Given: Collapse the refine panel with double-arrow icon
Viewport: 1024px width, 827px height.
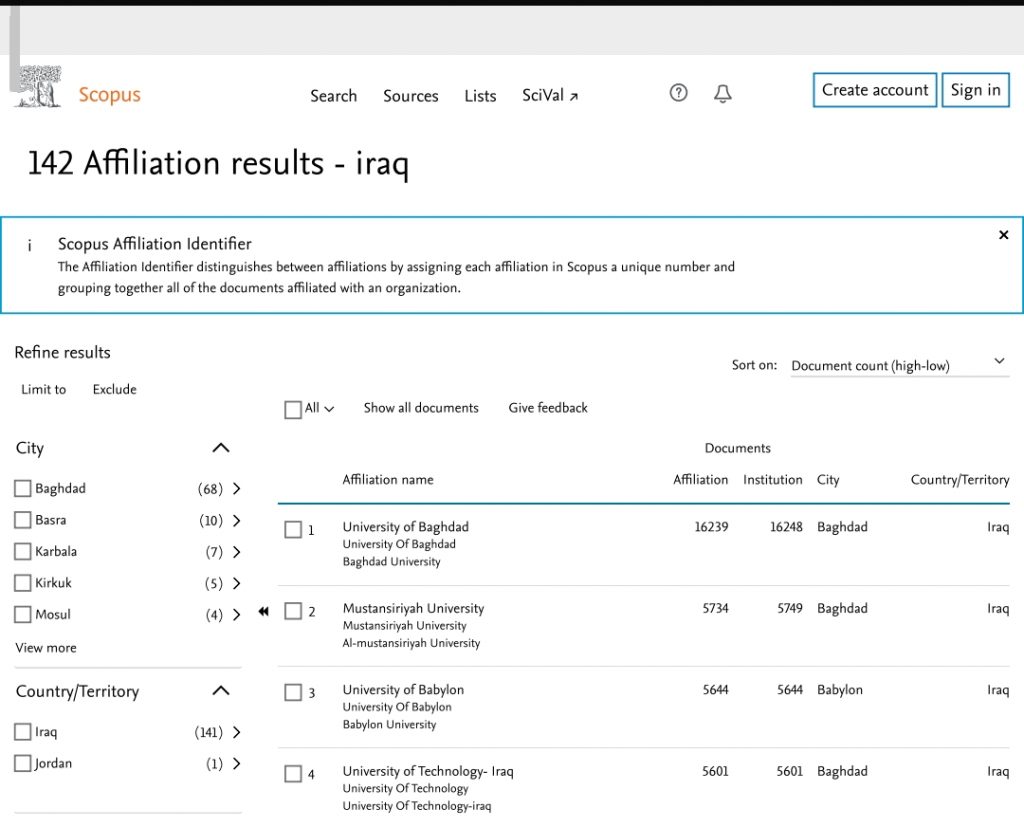Looking at the screenshot, I should [x=263, y=611].
